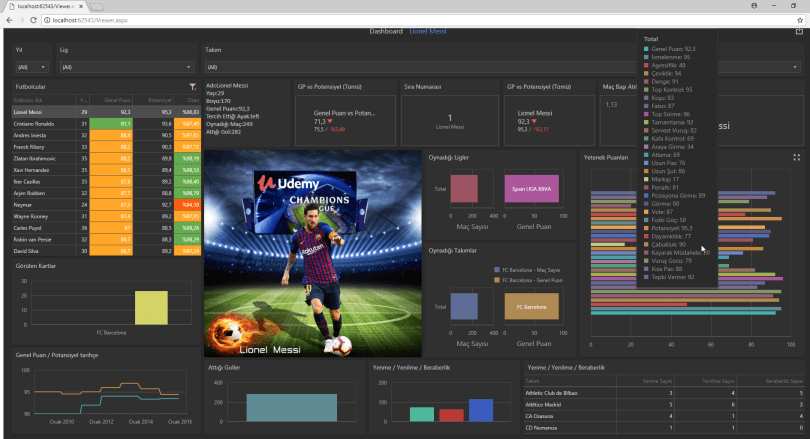
Task: Click the browser back arrow
Action: 8,19
